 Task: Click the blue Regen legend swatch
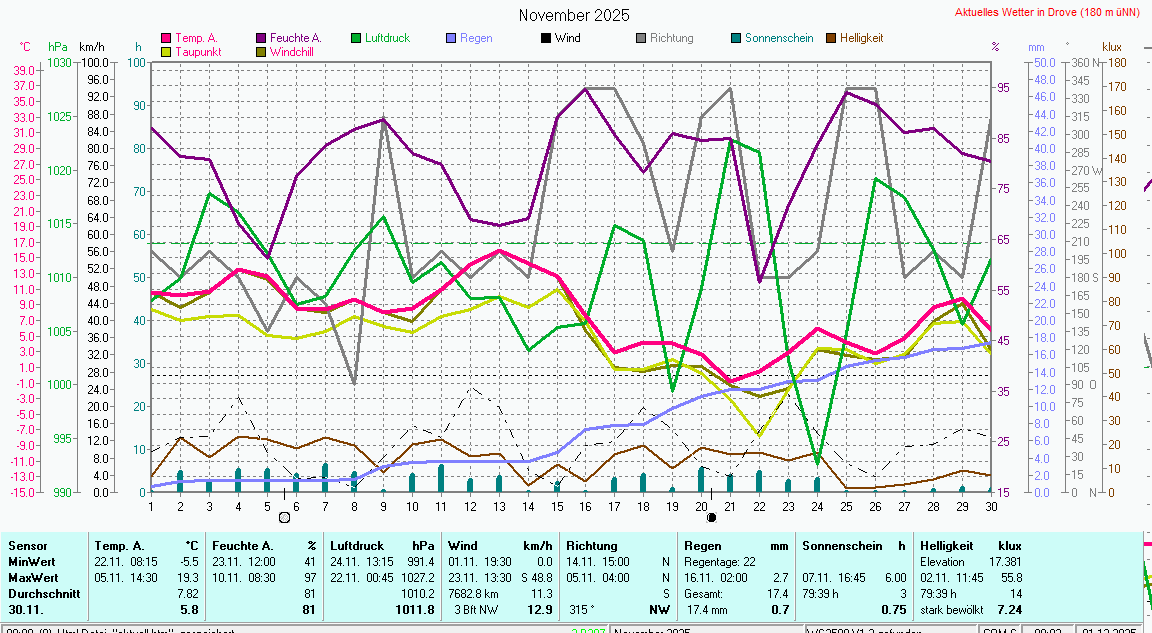tap(451, 38)
